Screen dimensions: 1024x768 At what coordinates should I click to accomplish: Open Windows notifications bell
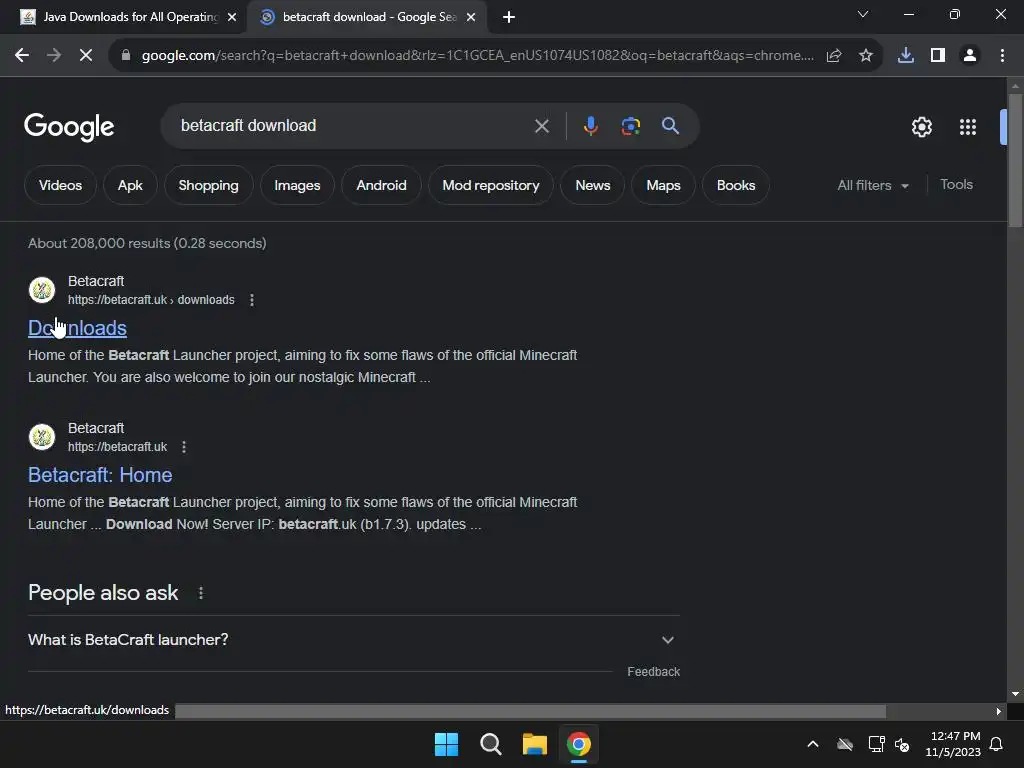(997, 744)
